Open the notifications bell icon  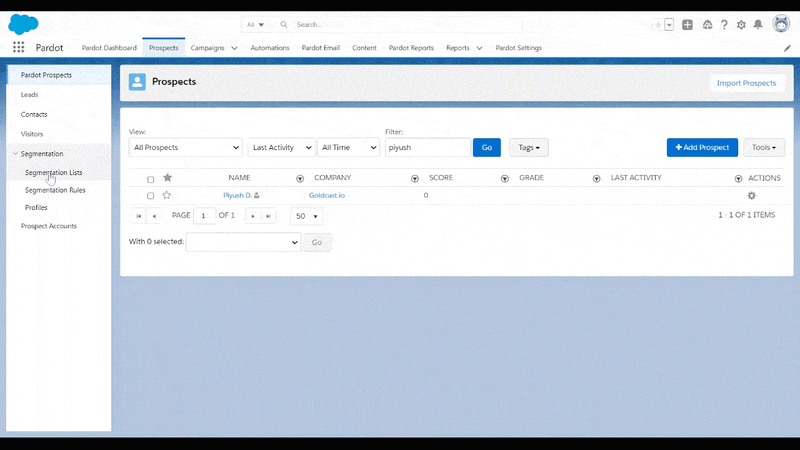[x=758, y=24]
